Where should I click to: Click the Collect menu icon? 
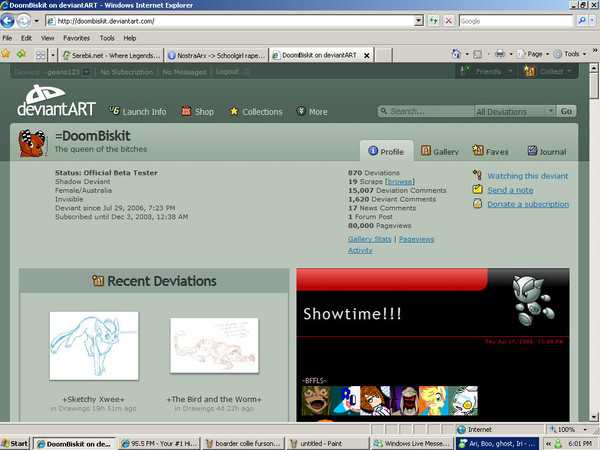pos(530,71)
